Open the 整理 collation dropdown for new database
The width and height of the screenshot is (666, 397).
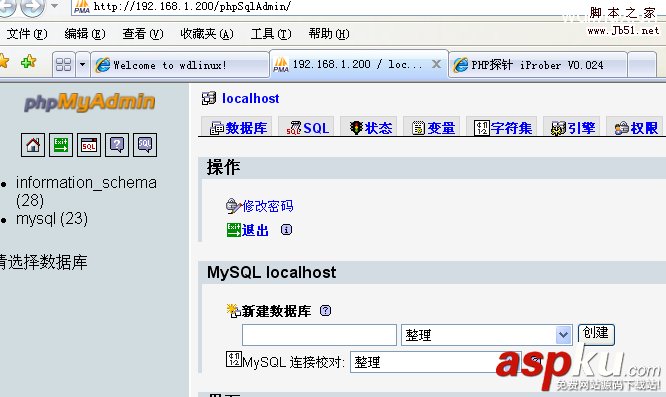pyautogui.click(x=486, y=335)
